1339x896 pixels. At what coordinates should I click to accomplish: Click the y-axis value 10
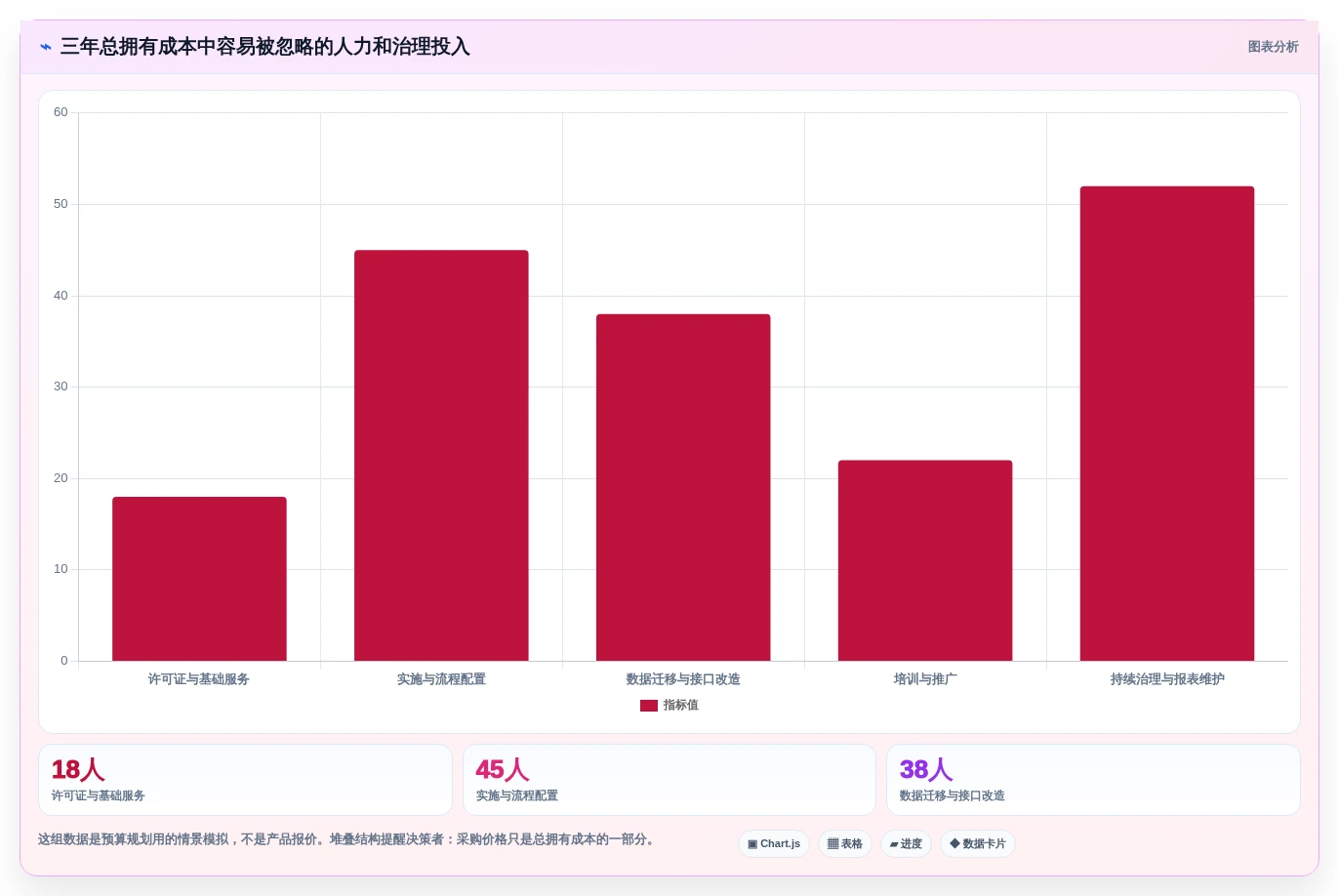(61, 569)
